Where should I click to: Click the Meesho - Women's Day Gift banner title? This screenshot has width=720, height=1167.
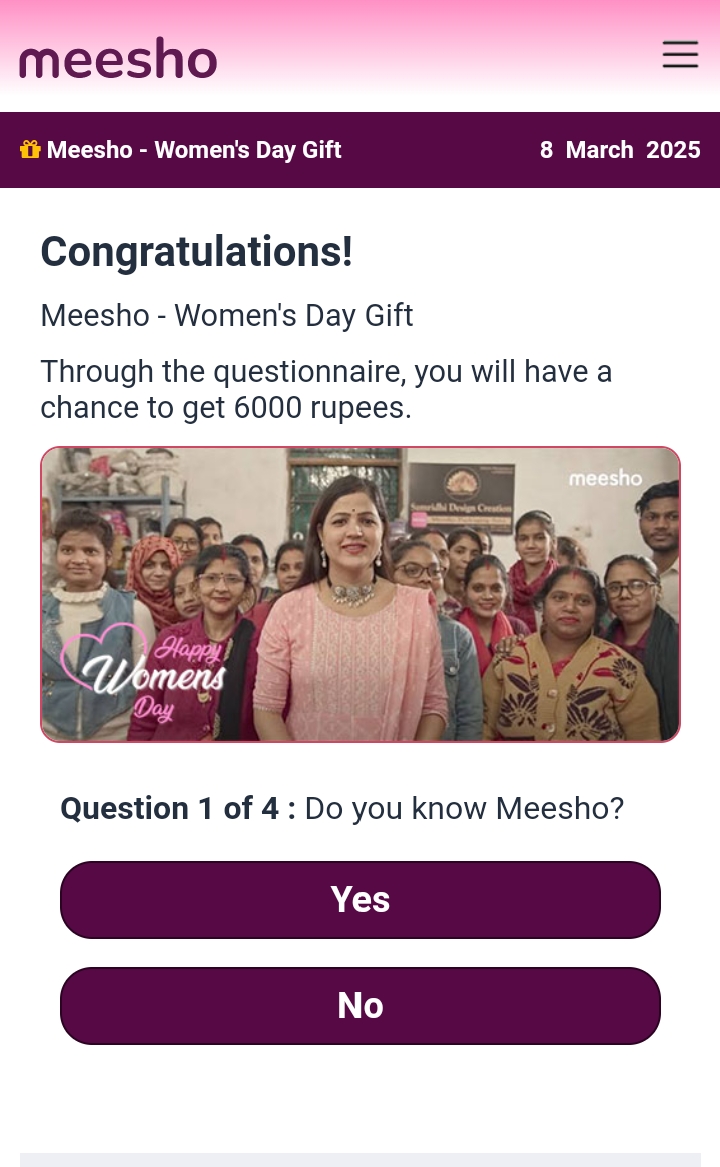(194, 150)
